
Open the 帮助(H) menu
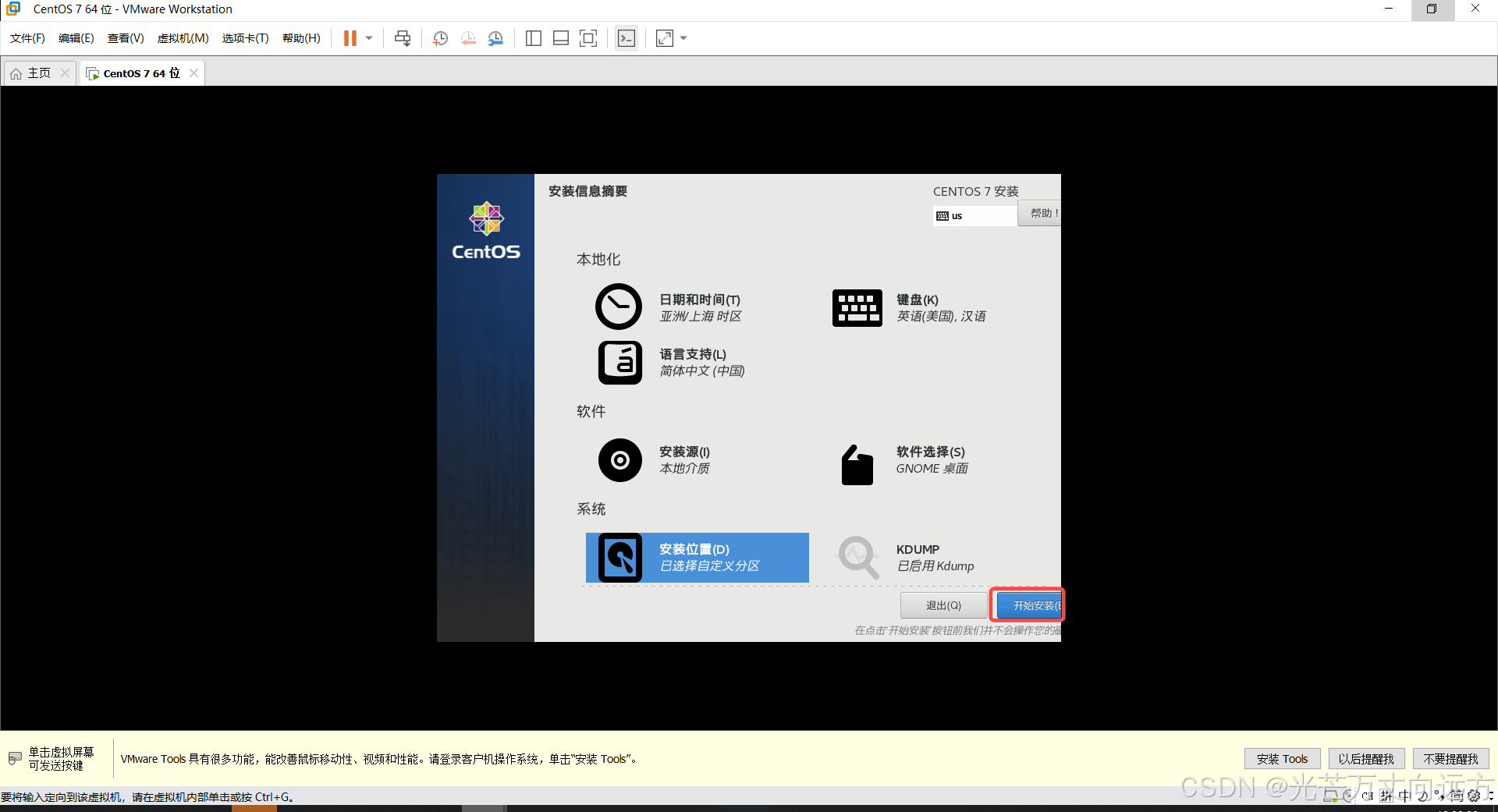point(301,38)
